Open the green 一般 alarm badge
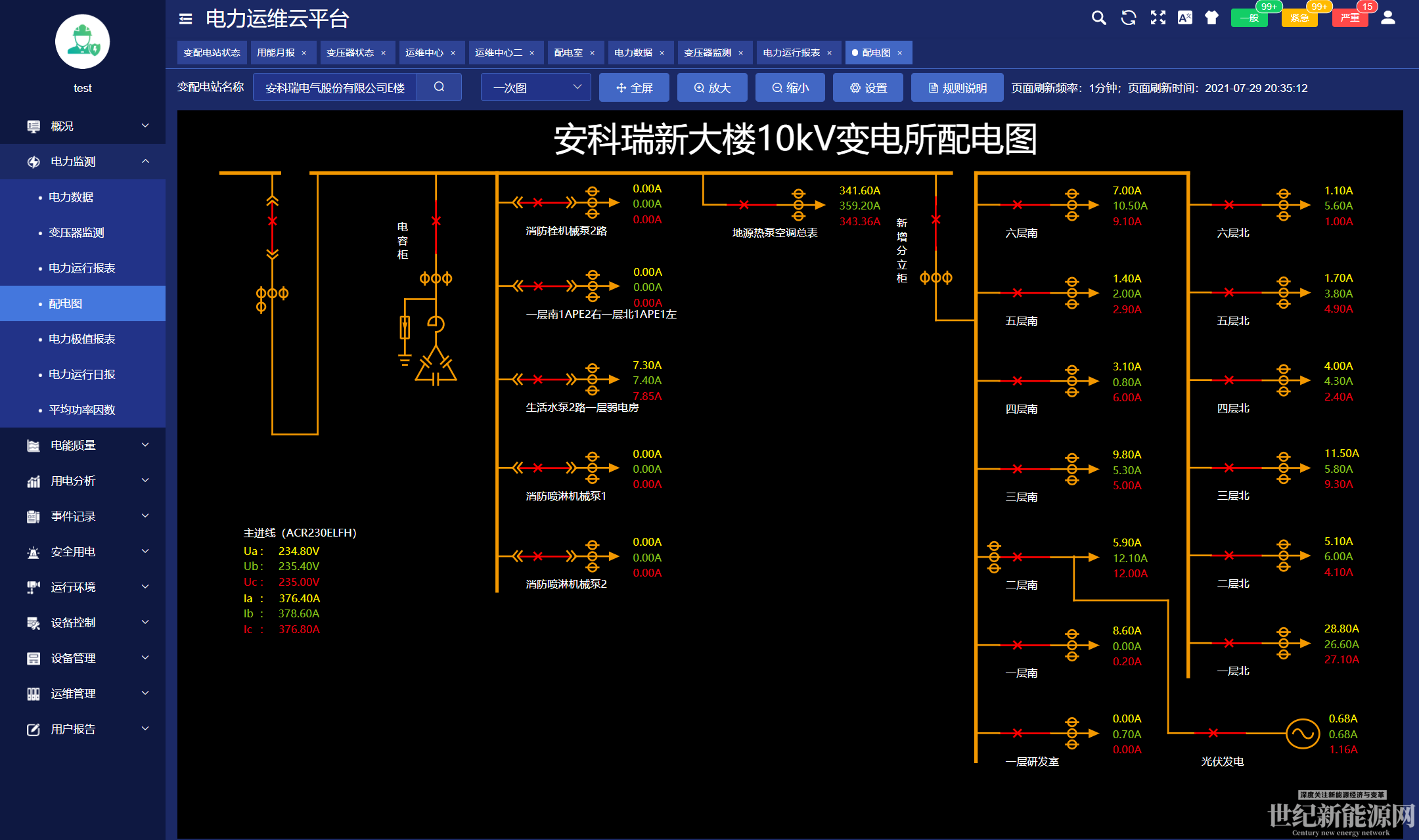 [1250, 18]
